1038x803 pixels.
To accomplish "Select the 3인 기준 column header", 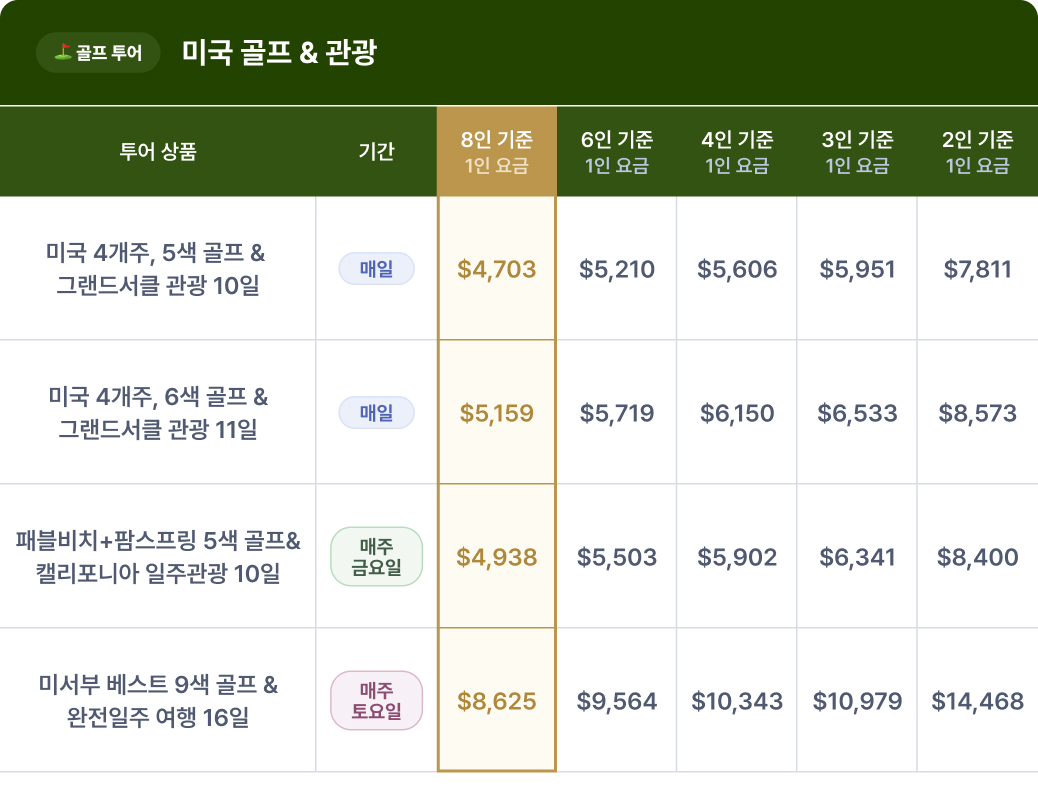I will 857,152.
